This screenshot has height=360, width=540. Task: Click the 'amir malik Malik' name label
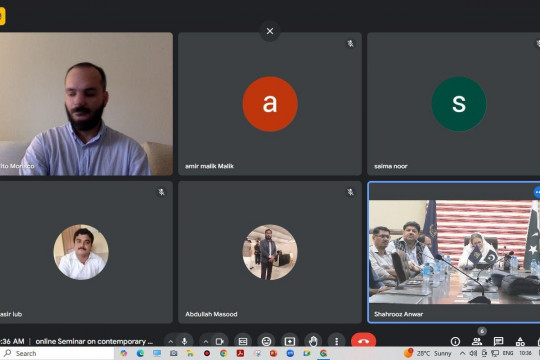209,166
